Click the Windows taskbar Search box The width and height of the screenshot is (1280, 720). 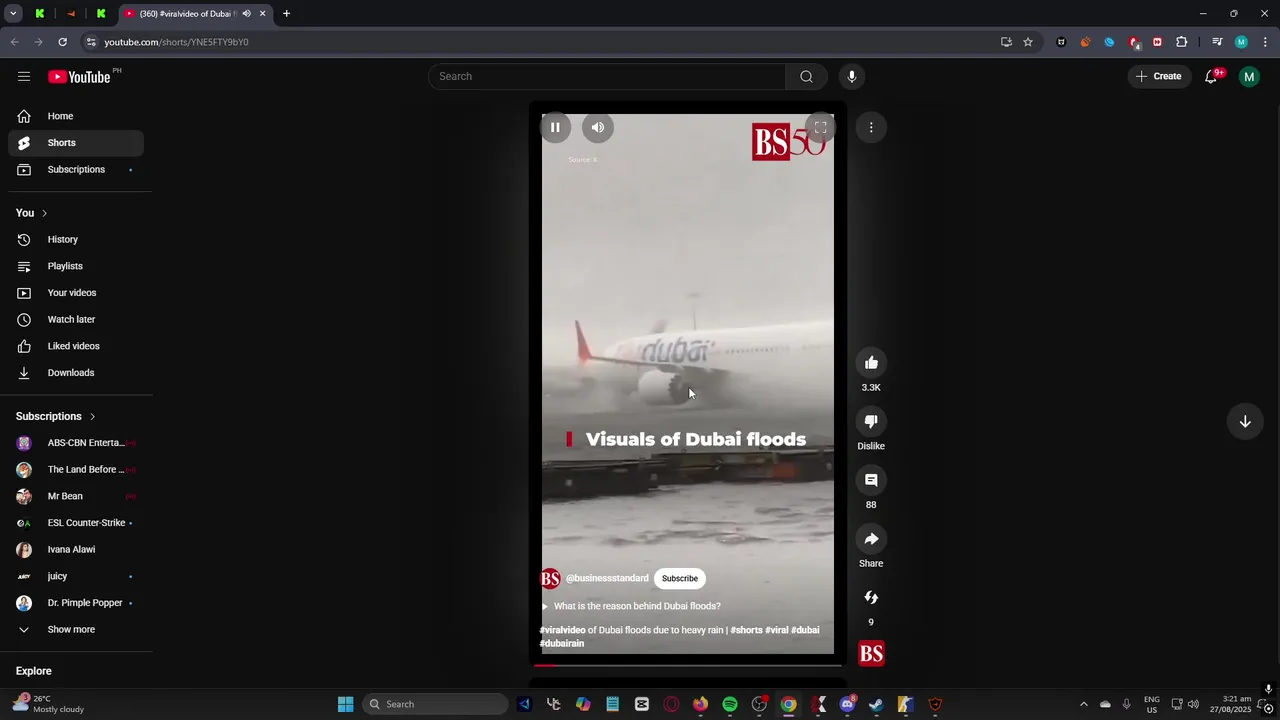tap(435, 704)
